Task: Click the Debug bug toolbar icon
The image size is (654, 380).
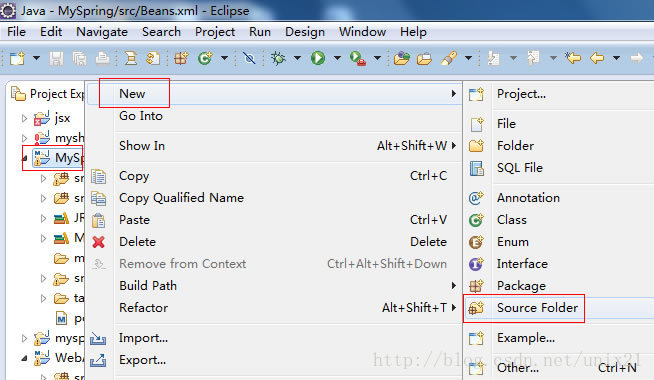Action: [x=278, y=58]
